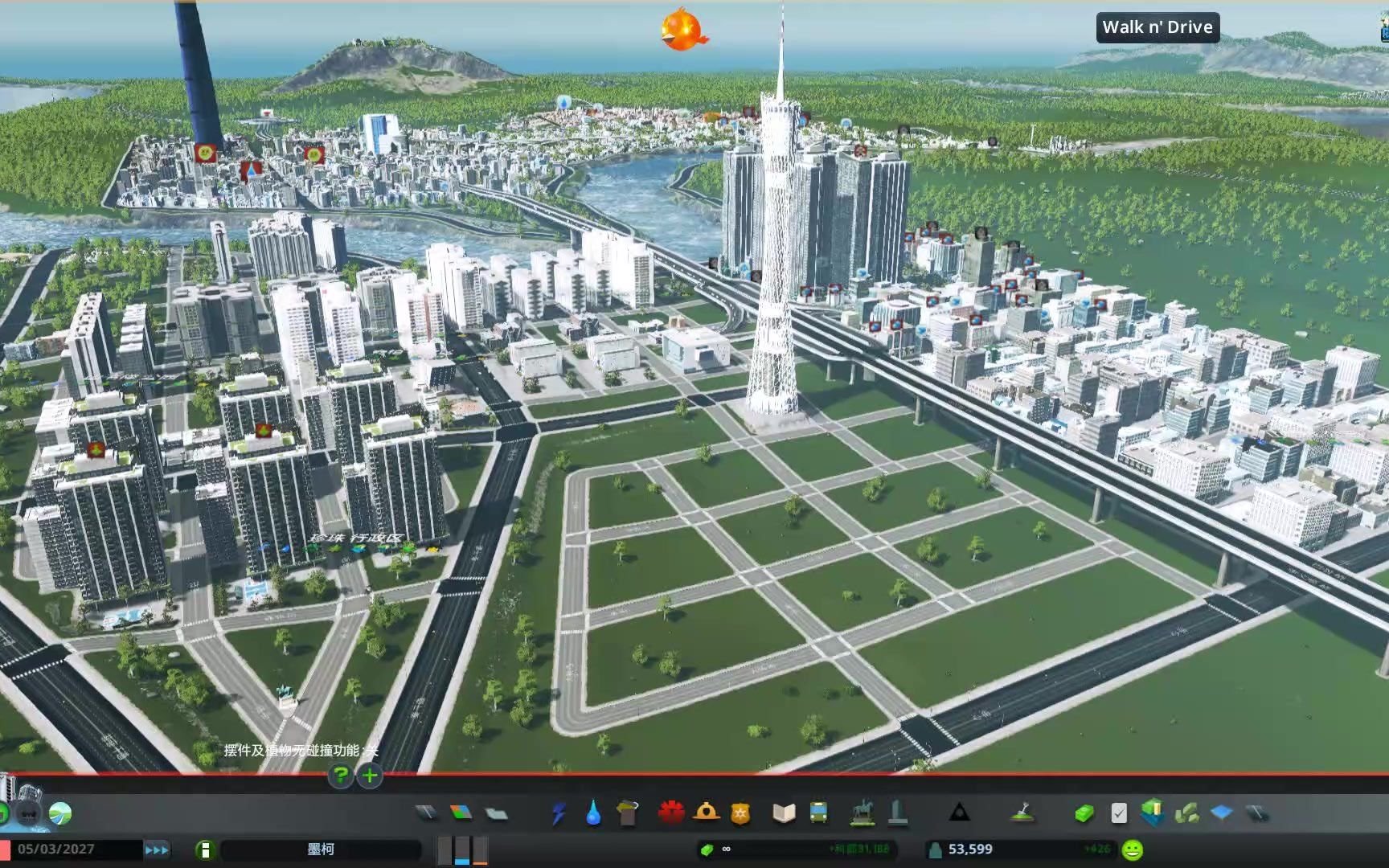Open the Education book menu
This screenshot has height=868, width=1389.
coord(784,813)
